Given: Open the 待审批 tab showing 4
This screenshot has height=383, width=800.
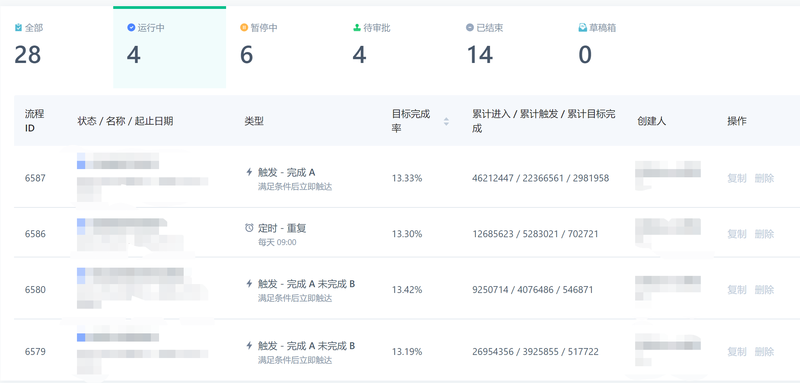Looking at the screenshot, I should (x=395, y=47).
